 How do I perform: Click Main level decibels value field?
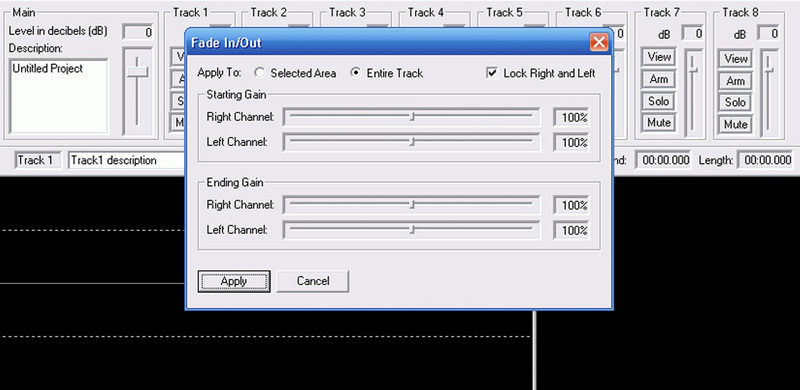pyautogui.click(x=137, y=32)
